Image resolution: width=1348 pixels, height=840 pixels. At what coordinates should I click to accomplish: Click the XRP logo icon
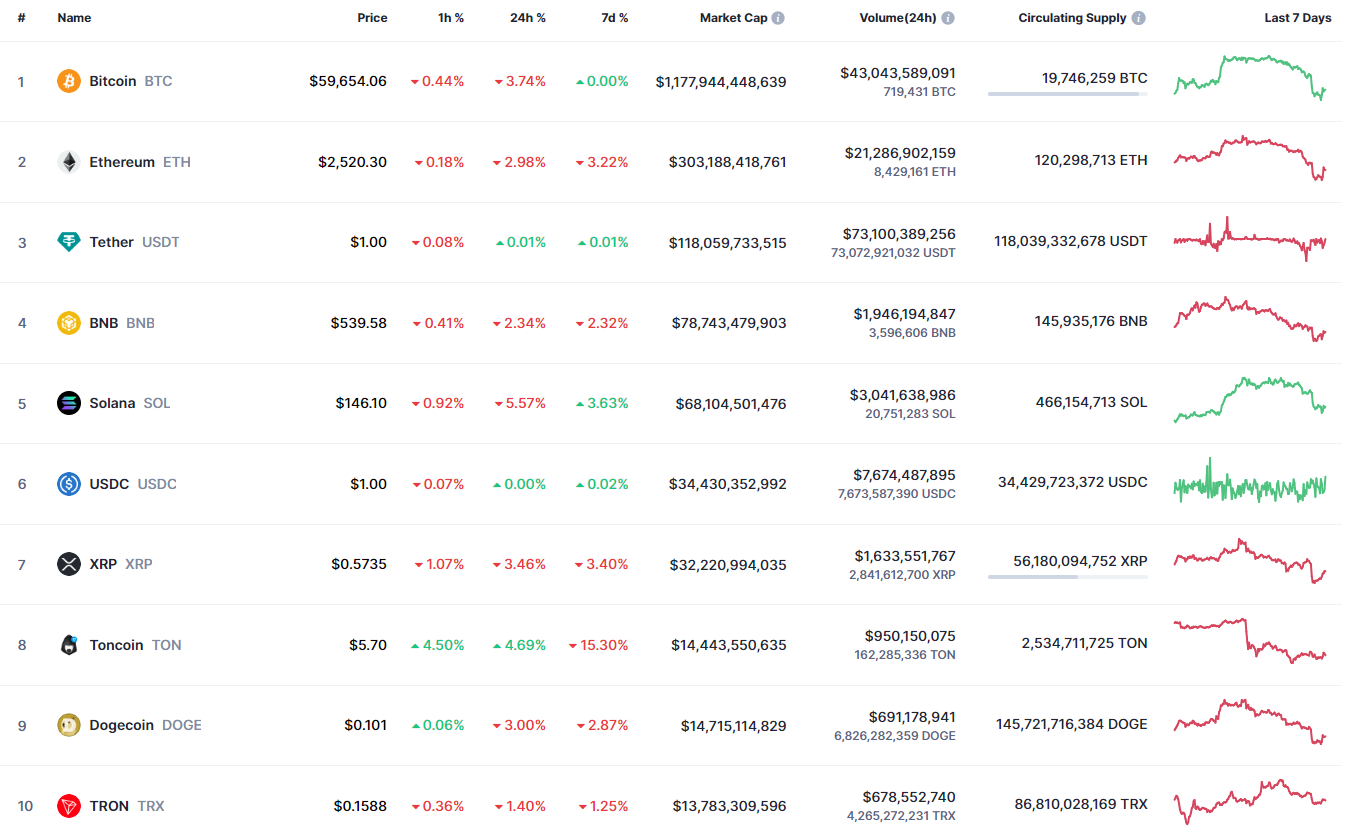click(x=69, y=564)
